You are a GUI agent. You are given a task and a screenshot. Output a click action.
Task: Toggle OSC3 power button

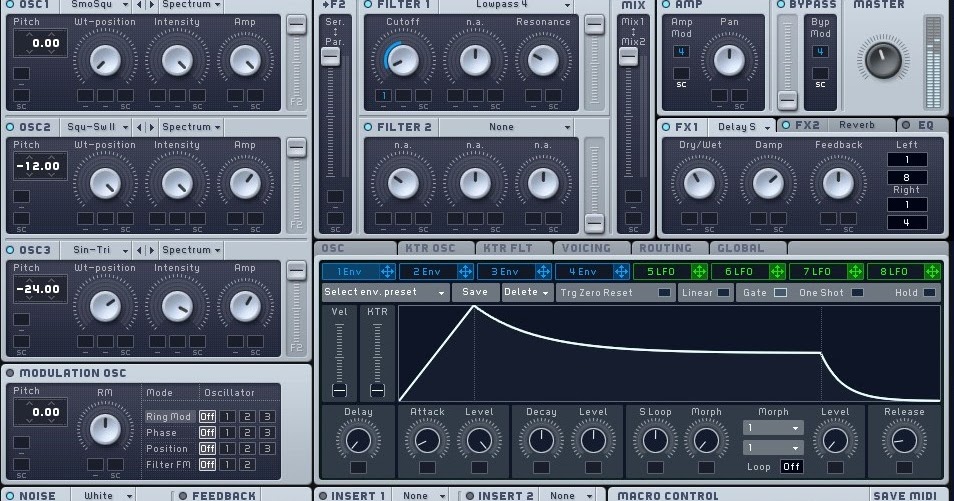click(x=10, y=250)
